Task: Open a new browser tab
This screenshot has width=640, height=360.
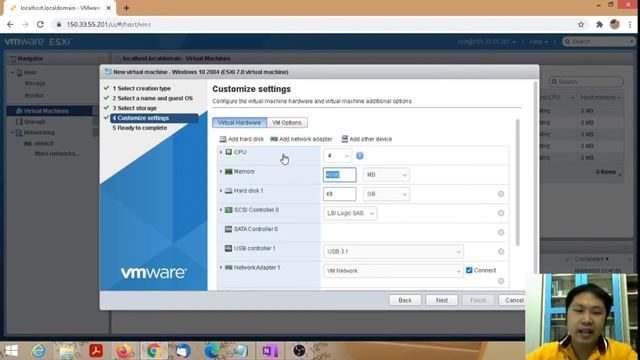Action: click(x=126, y=8)
